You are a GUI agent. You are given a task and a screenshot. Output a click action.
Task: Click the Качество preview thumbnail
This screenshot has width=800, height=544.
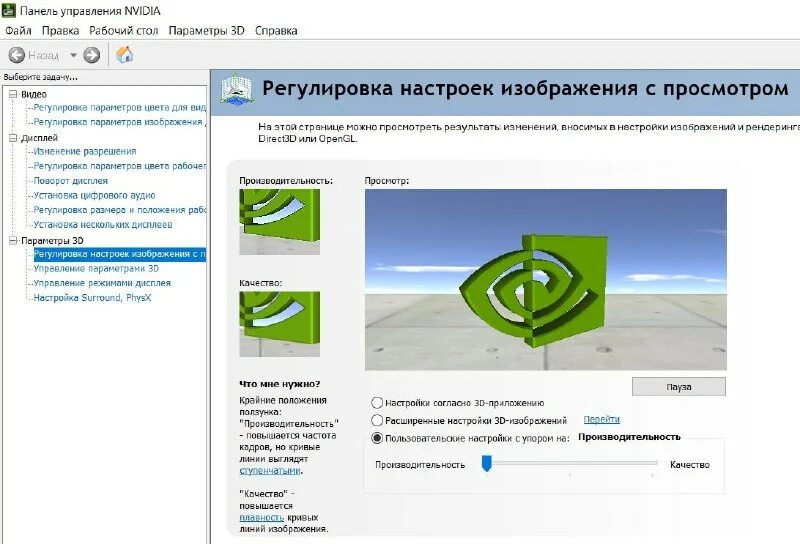tap(280, 324)
